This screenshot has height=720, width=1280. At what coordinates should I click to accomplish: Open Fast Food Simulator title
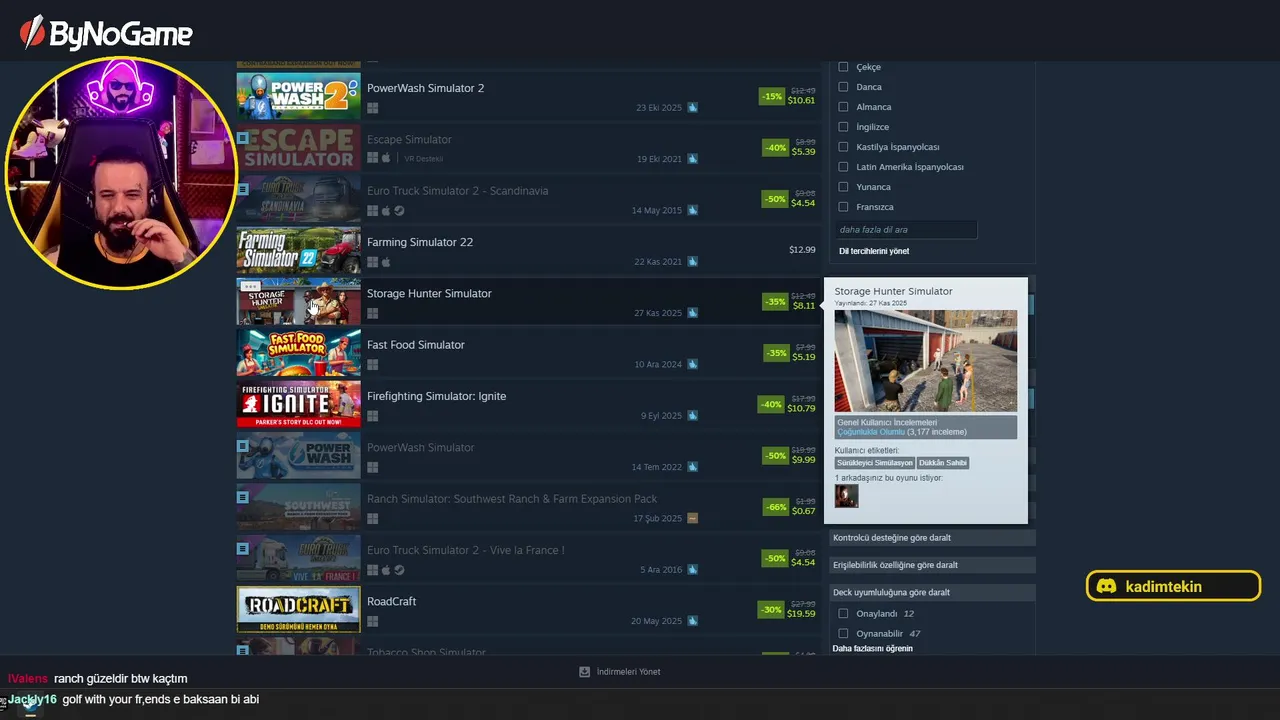[416, 345]
